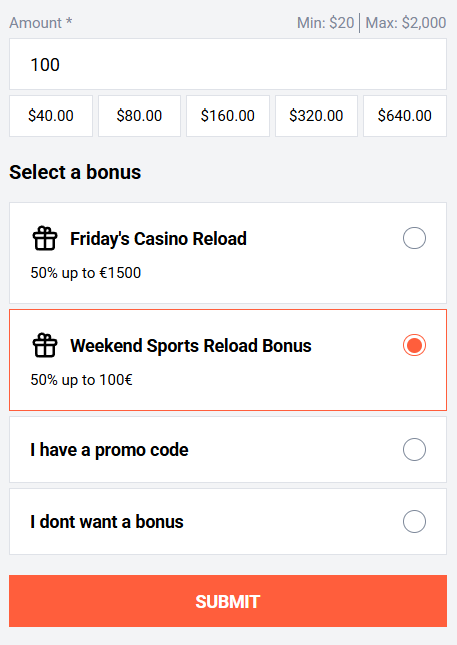Select the Friday's Casino Reload radio button
The width and height of the screenshot is (457, 645).
(x=414, y=238)
